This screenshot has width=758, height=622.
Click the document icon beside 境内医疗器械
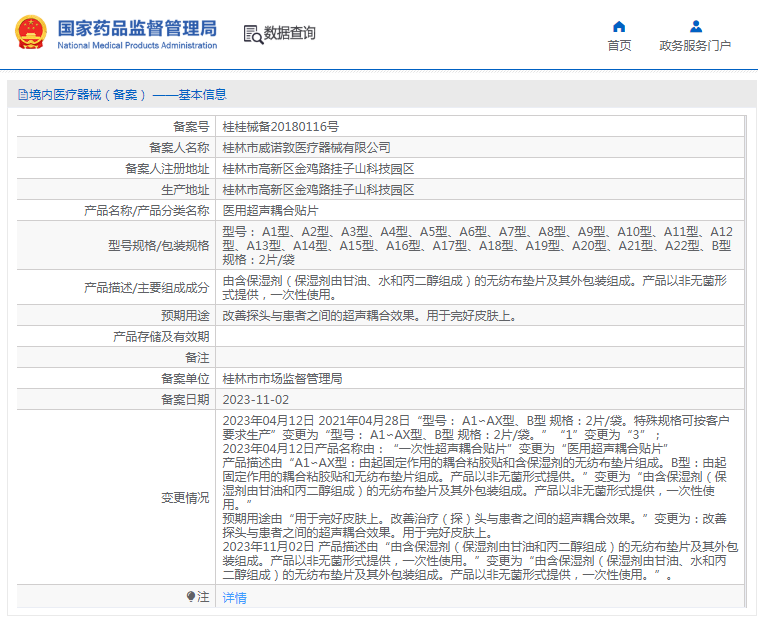23,95
